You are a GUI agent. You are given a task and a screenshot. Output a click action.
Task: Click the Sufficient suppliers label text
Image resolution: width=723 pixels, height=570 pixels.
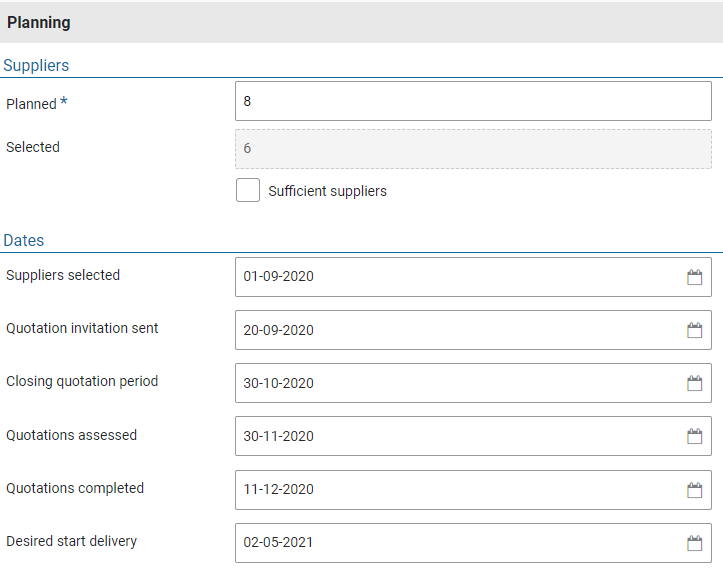pos(327,191)
